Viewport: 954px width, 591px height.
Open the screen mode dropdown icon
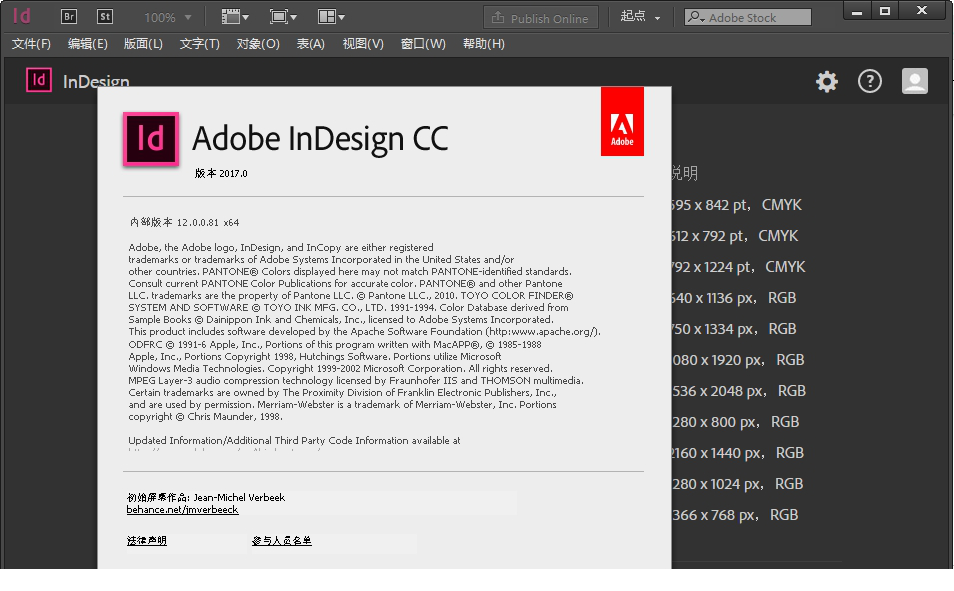(283, 17)
